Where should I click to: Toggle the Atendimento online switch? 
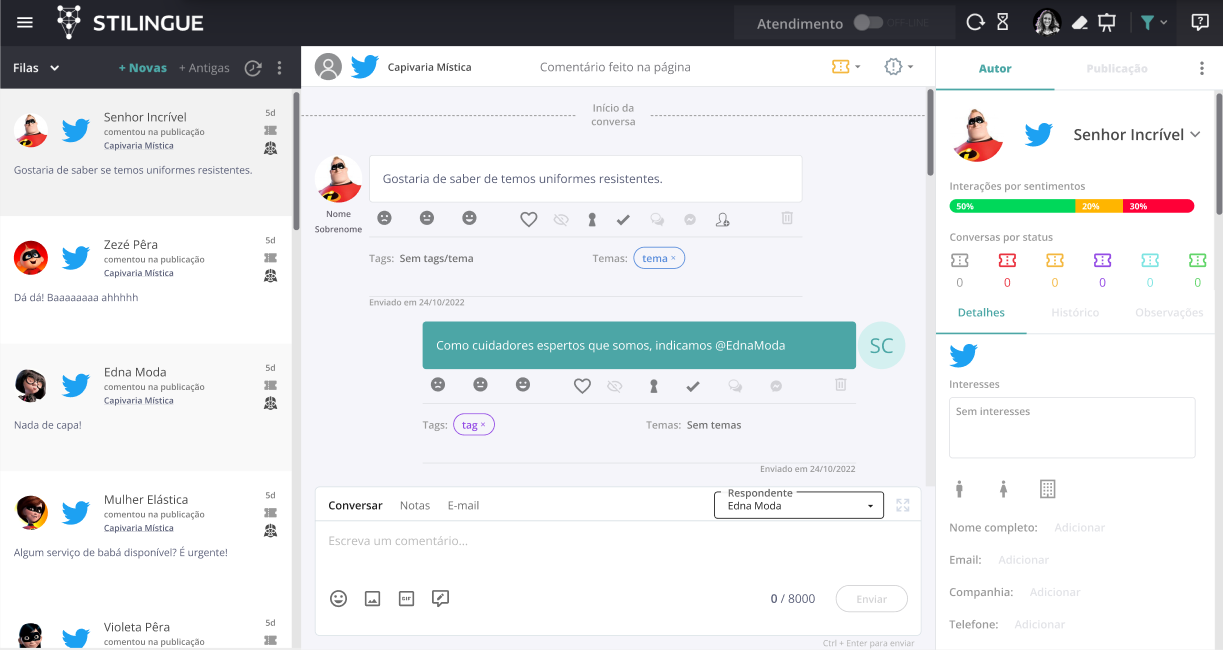coord(868,22)
